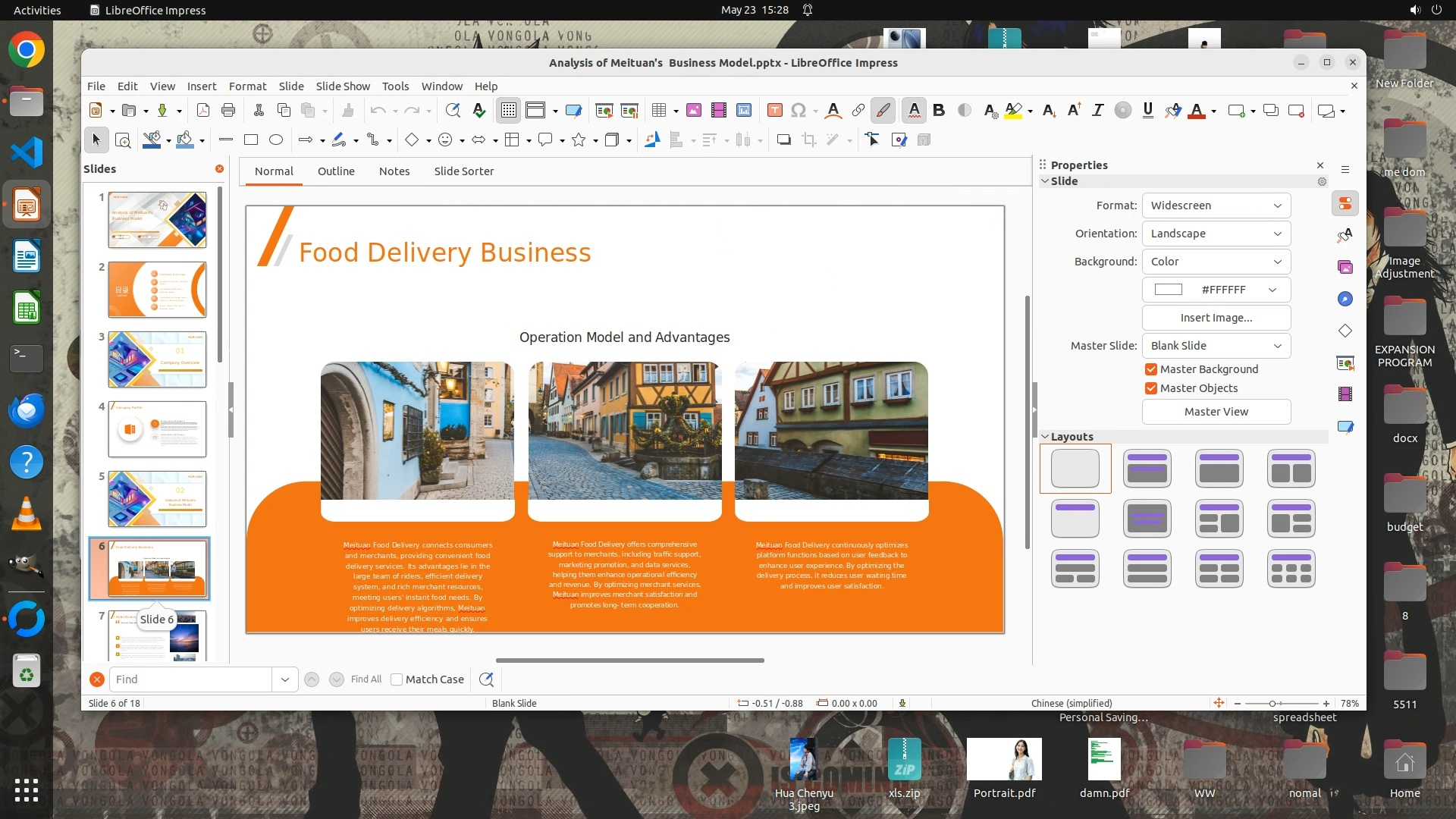Screen dimensions: 1456x819
Task: Click the Master View button
Action: 1216,412
